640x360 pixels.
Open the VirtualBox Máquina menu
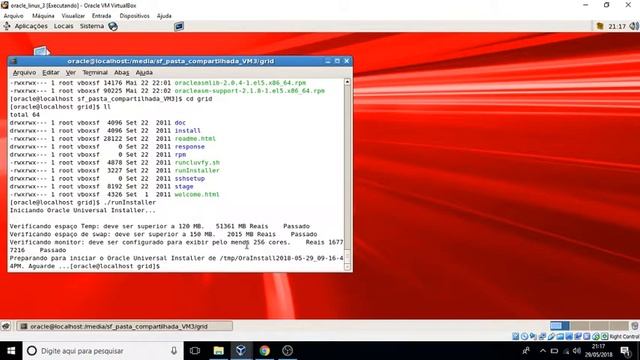(x=43, y=16)
